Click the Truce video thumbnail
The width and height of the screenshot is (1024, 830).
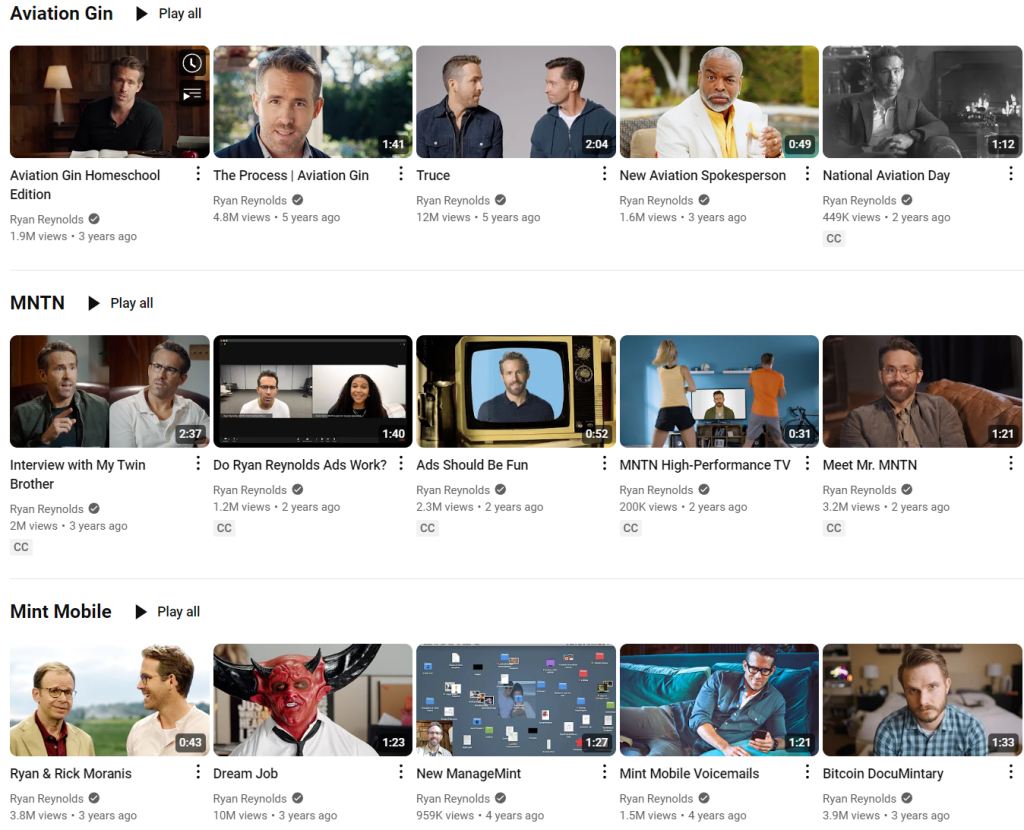pyautogui.click(x=515, y=102)
